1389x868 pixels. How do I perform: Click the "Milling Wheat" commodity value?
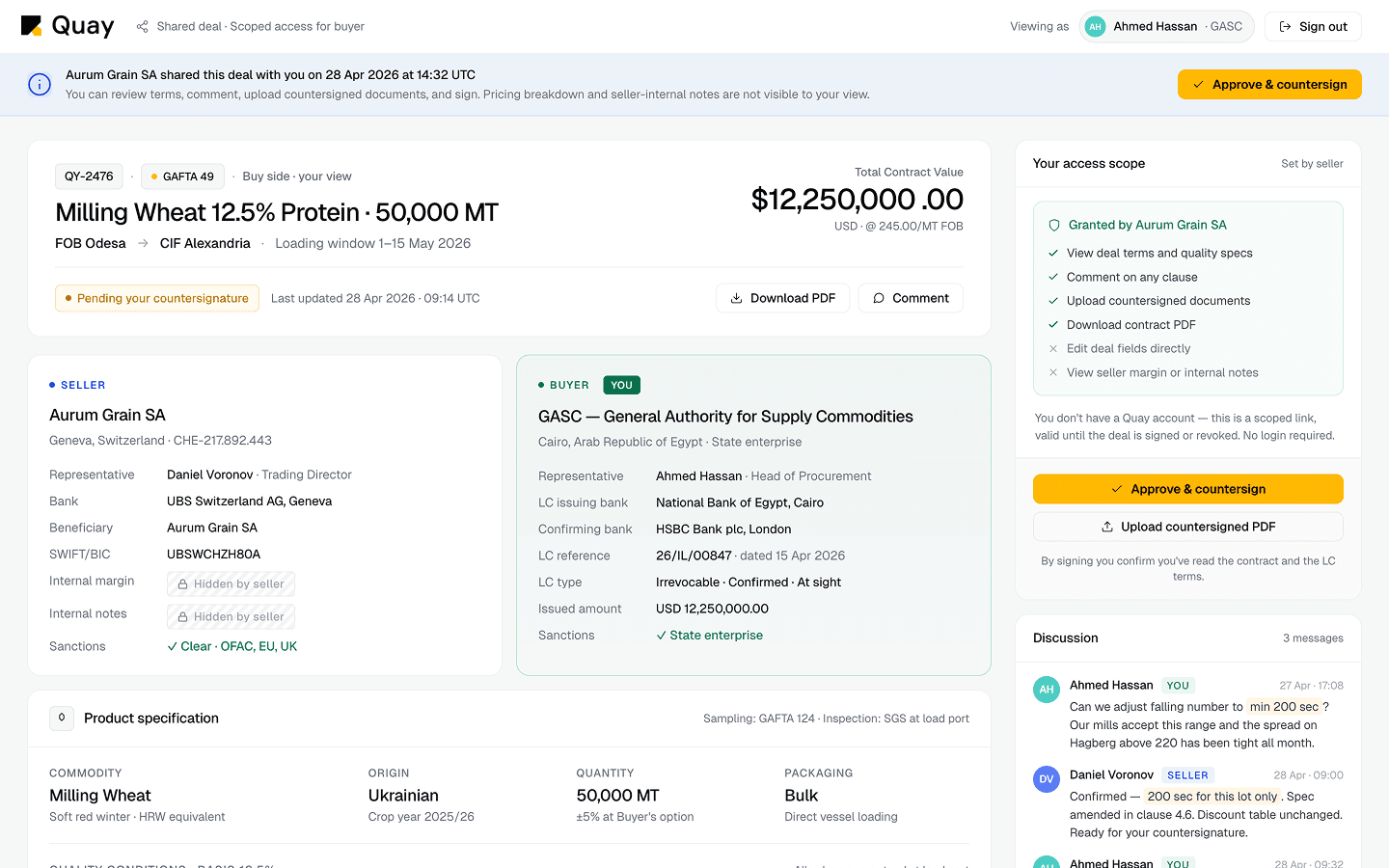pyautogui.click(x=100, y=796)
